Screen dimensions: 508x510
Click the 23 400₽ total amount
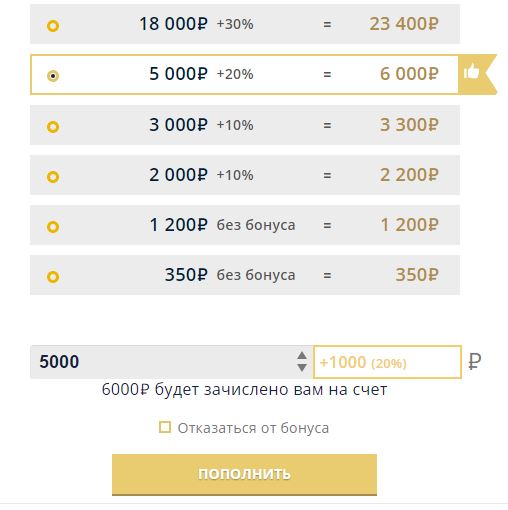pos(404,24)
